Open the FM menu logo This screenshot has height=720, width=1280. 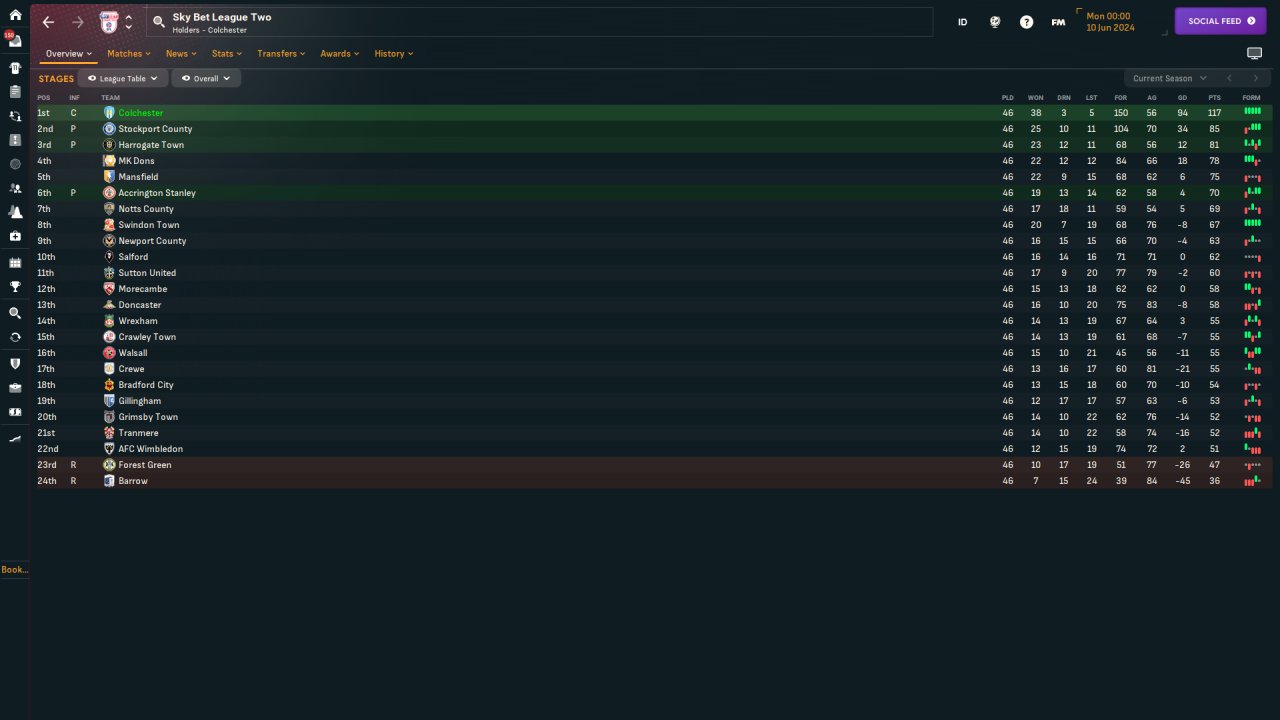pyautogui.click(x=1058, y=22)
